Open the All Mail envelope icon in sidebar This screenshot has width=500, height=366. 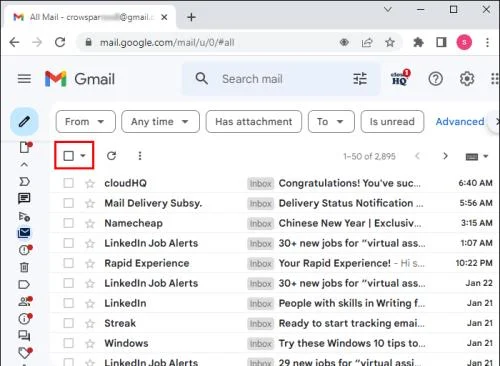coord(24,233)
